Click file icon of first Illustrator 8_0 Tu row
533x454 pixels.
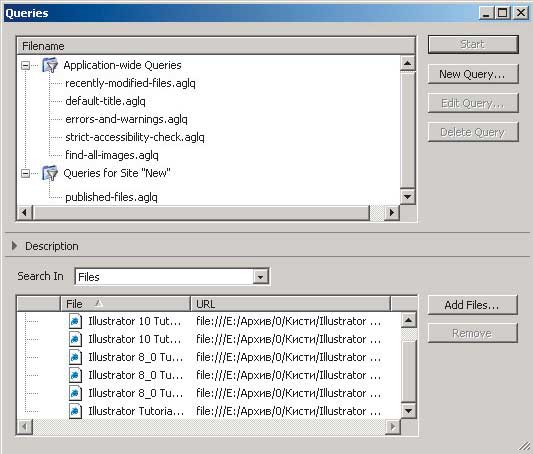click(x=75, y=357)
